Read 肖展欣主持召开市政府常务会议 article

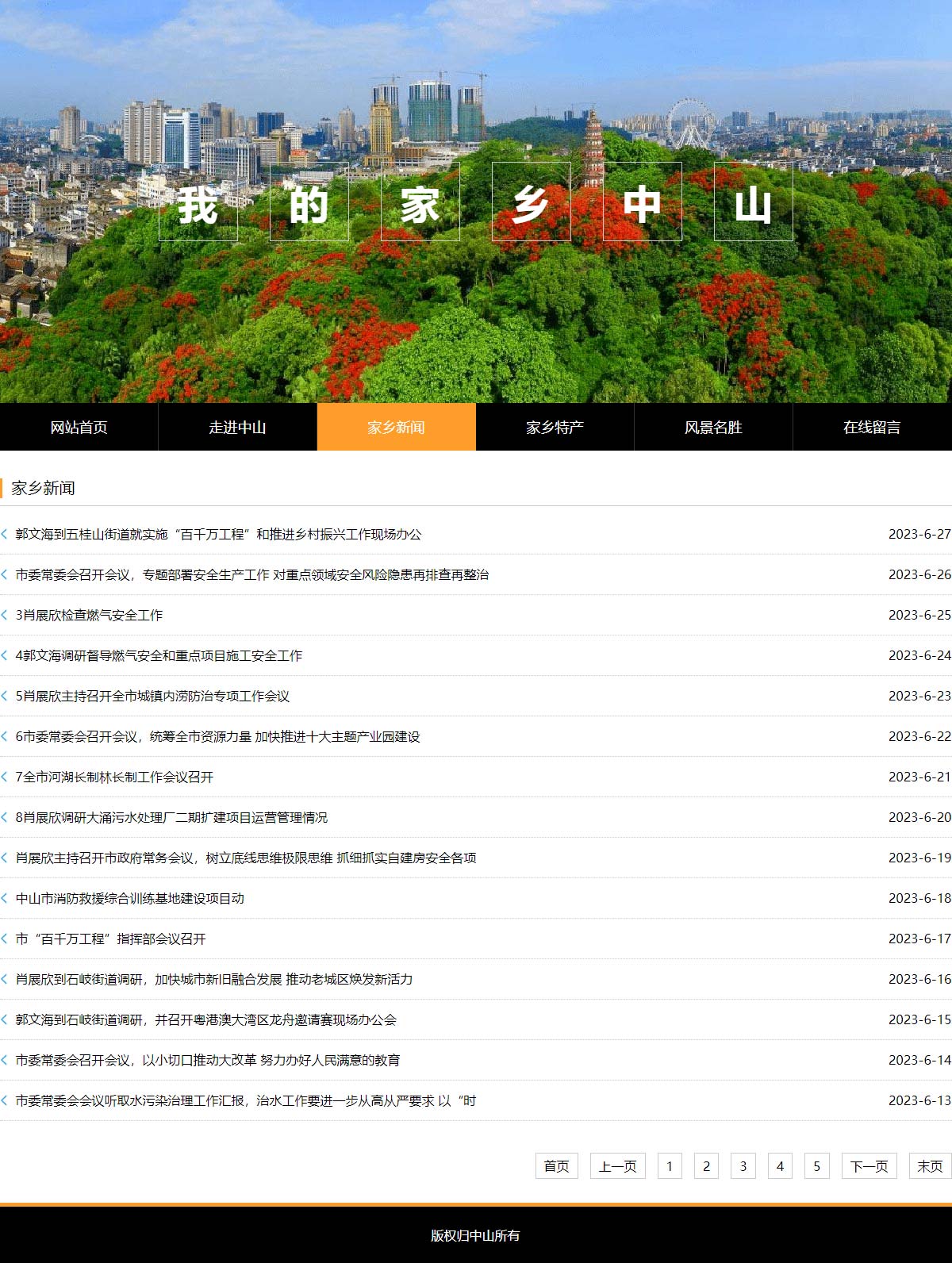246,858
